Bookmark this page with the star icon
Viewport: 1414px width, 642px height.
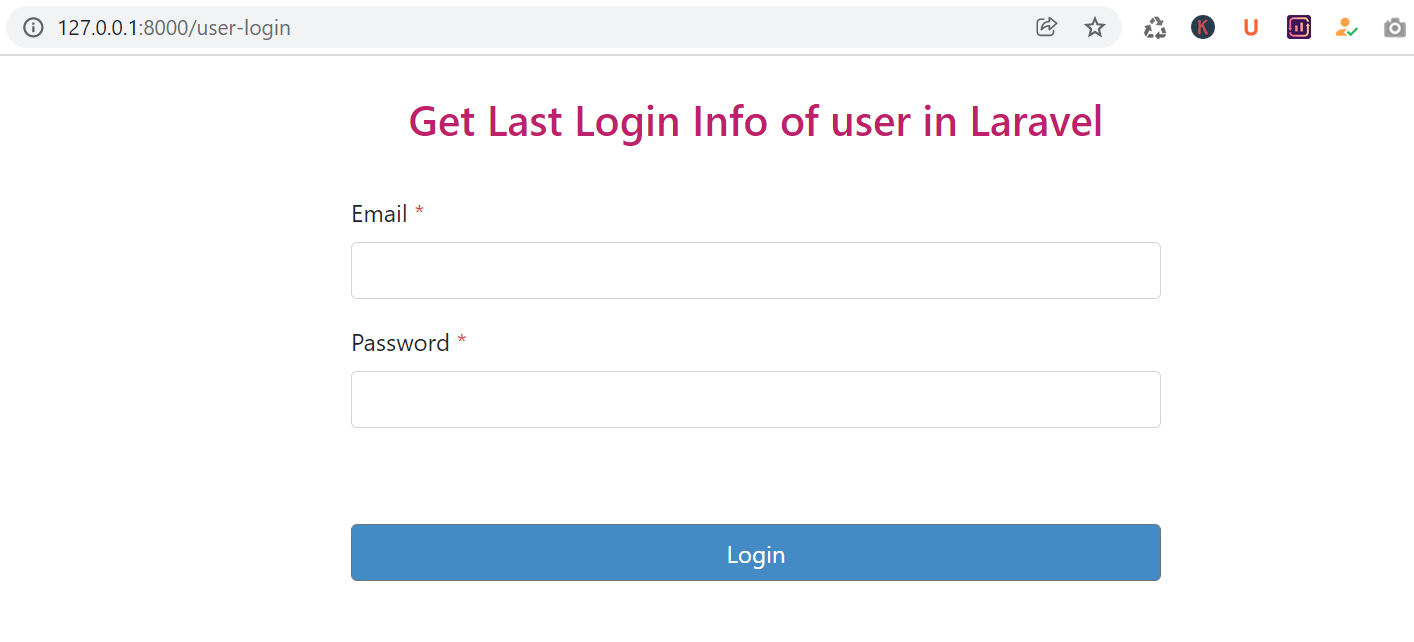(x=1095, y=27)
